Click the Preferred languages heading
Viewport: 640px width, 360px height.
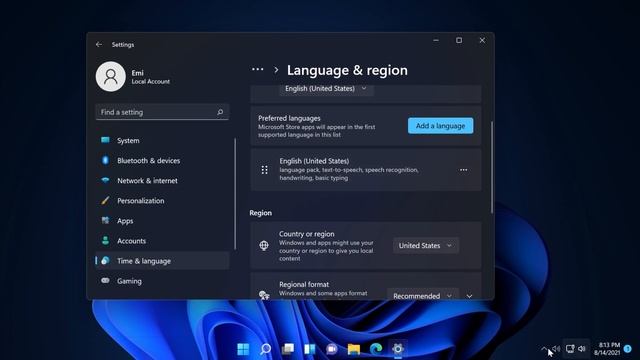pyautogui.click(x=289, y=118)
